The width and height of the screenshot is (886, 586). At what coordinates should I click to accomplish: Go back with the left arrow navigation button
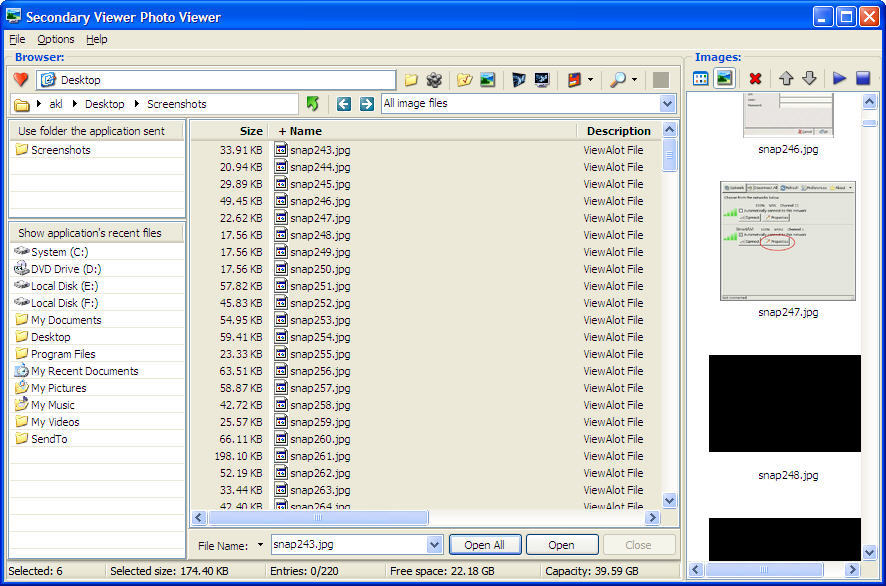pos(344,104)
